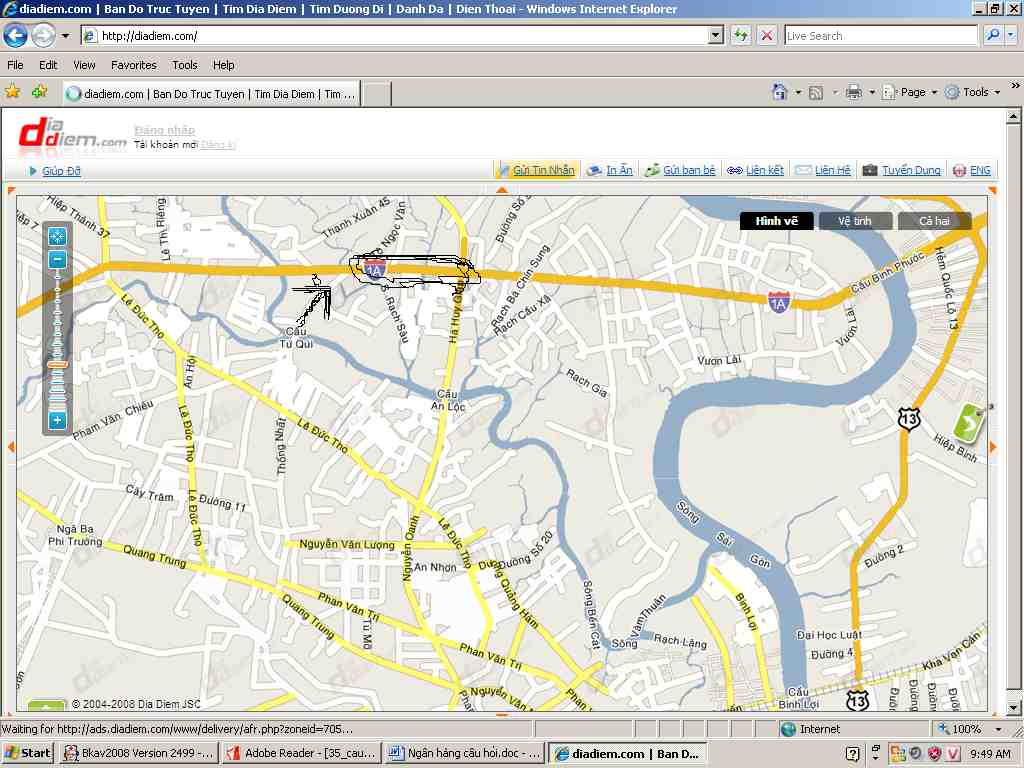
Task: Click the green tag icon on map
Action: [970, 423]
